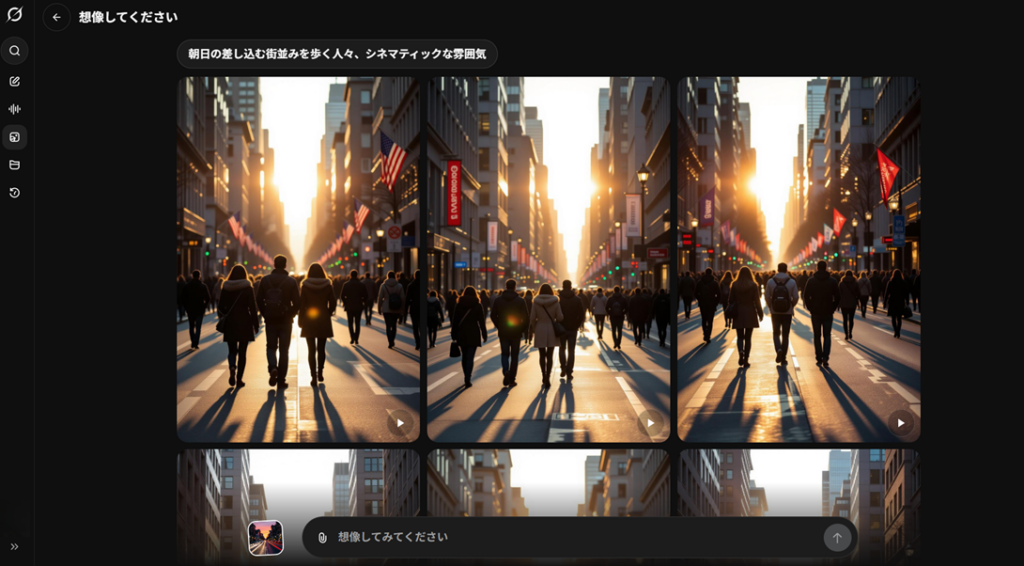The image size is (1024, 566).
Task: Play the middle generated street video
Action: pos(650,423)
